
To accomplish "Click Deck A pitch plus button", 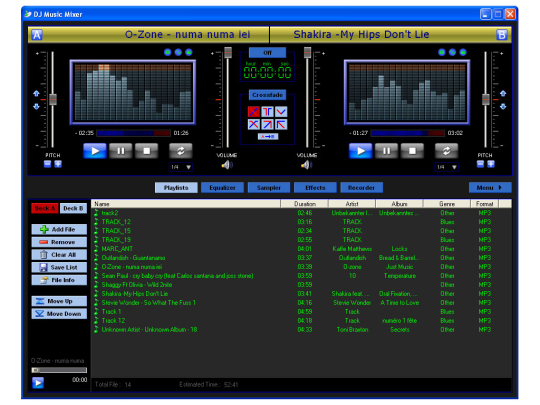I will point(58,164).
